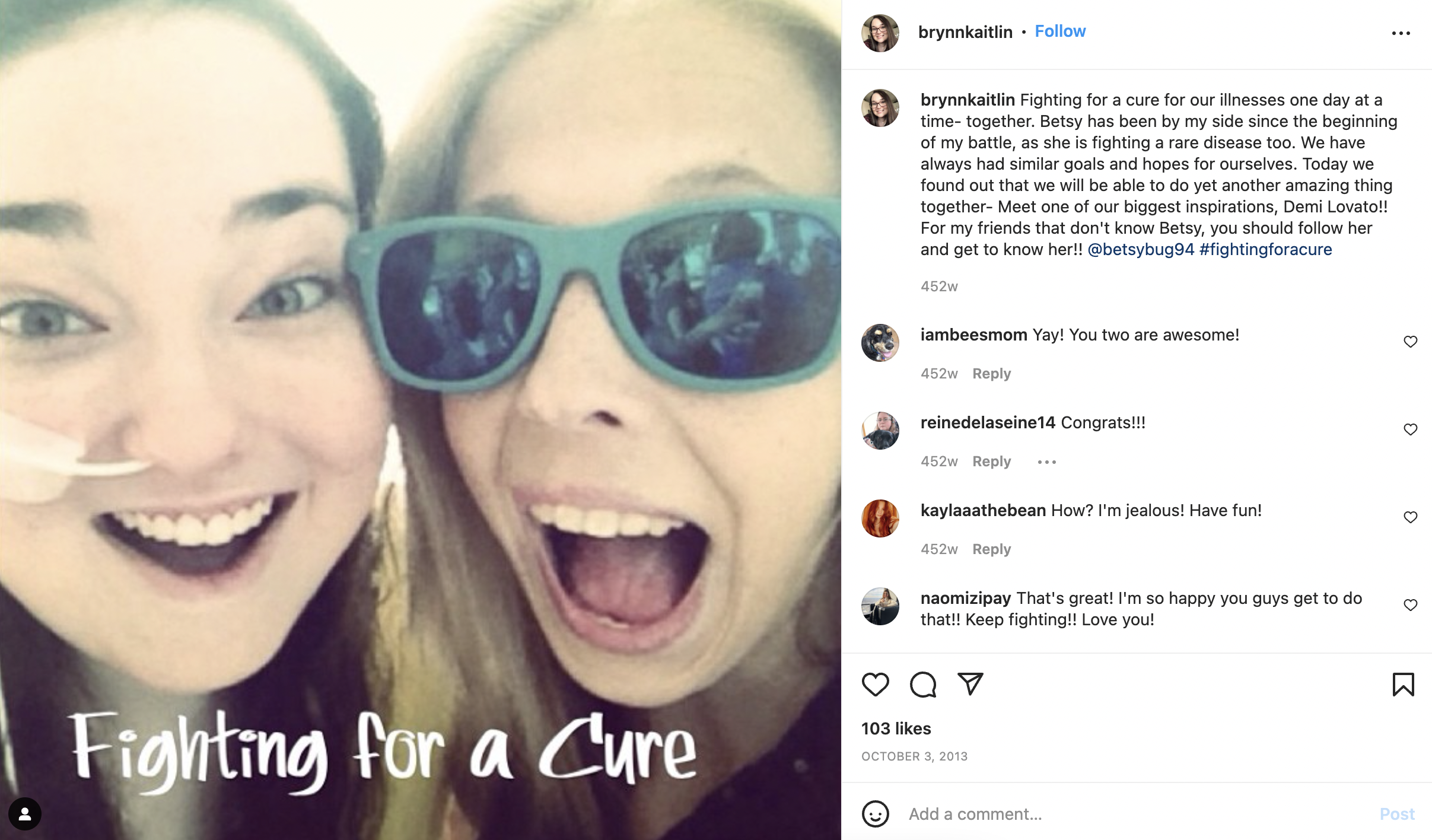Open the post options three-dot menu
1432x840 pixels.
pyautogui.click(x=1401, y=33)
